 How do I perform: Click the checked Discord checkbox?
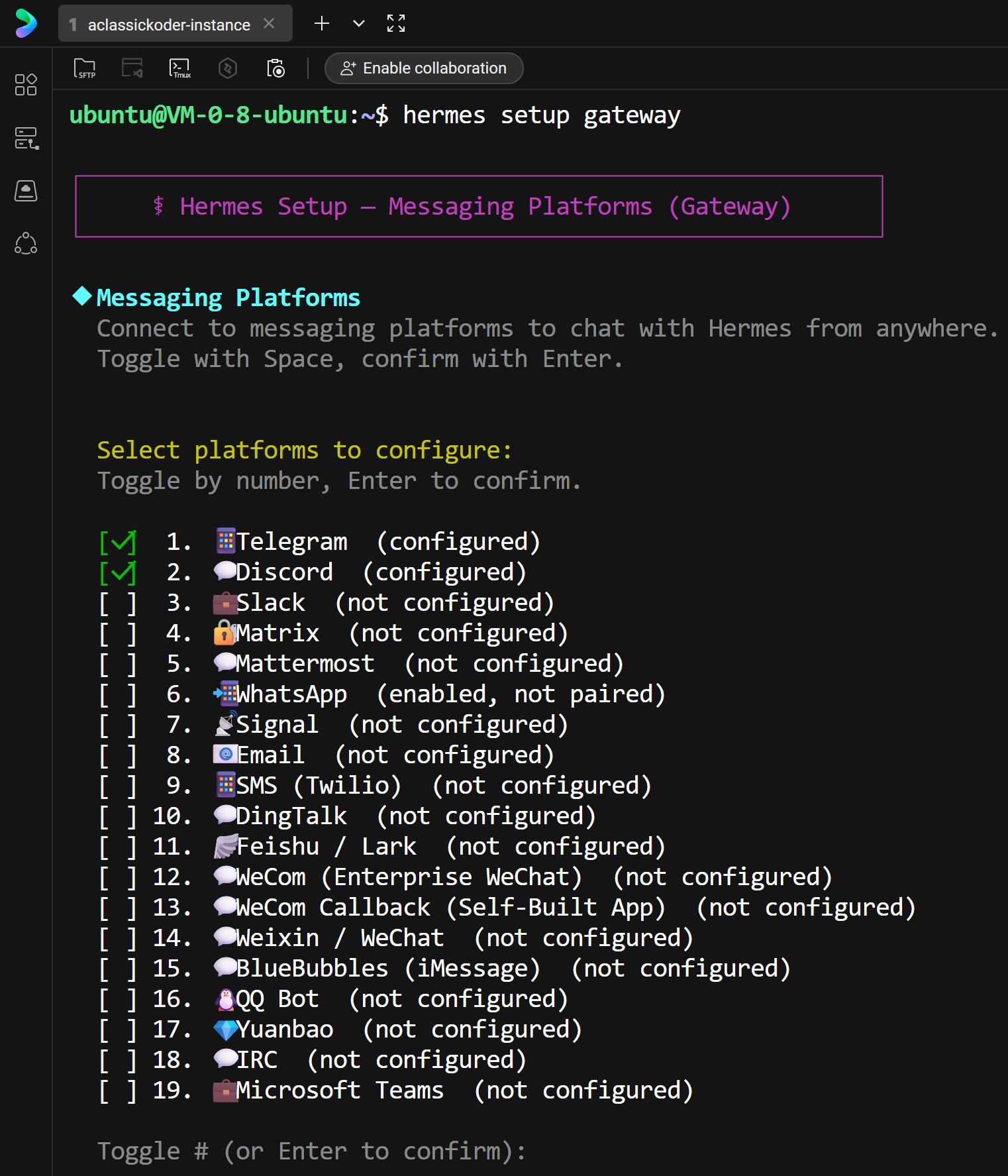(118, 572)
